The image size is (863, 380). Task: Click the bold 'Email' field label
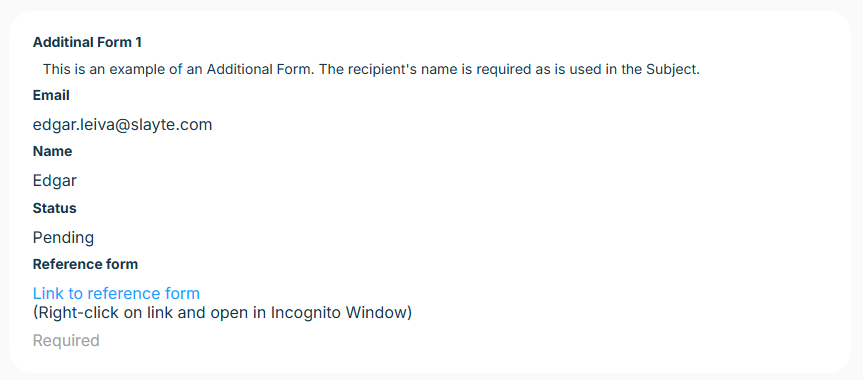coord(51,95)
